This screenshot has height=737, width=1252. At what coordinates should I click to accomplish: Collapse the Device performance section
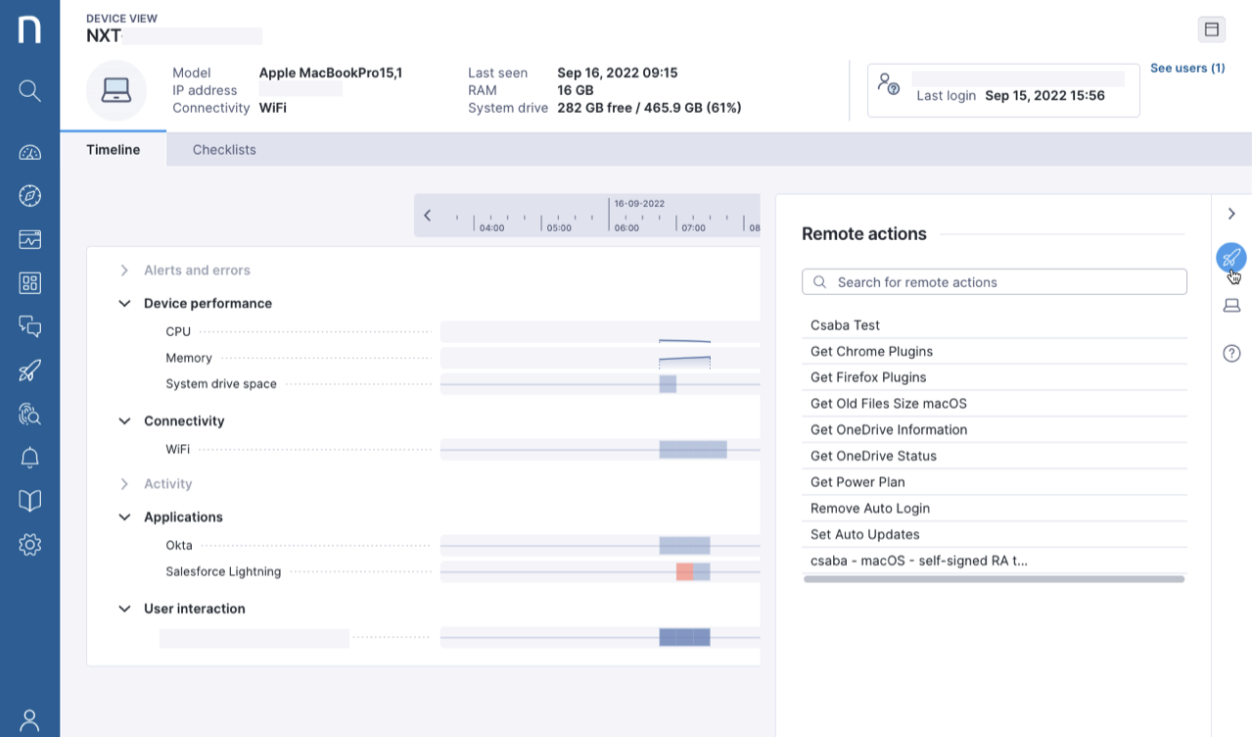124,303
